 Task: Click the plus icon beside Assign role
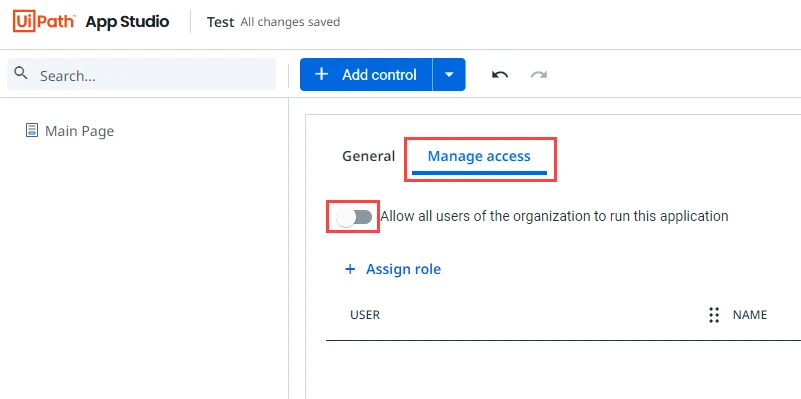pyautogui.click(x=350, y=269)
